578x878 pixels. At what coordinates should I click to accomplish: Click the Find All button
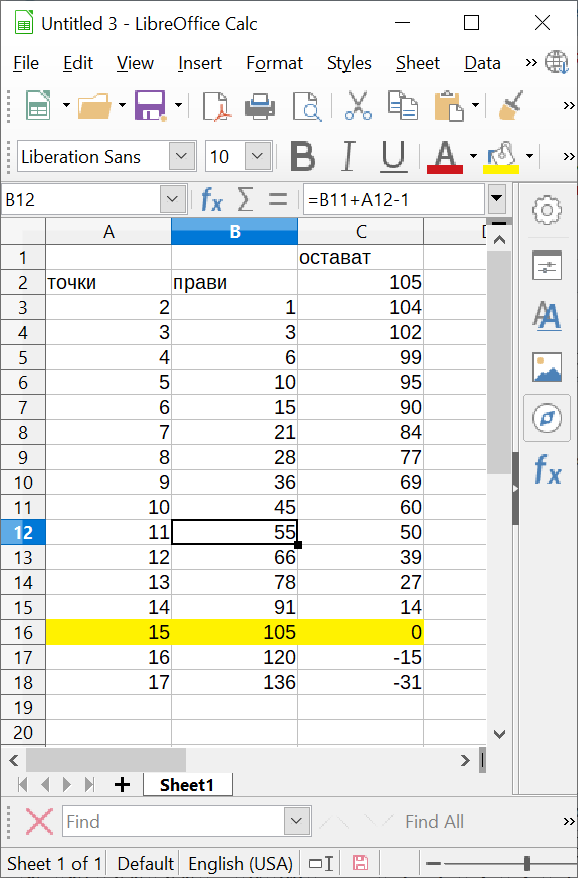click(434, 821)
